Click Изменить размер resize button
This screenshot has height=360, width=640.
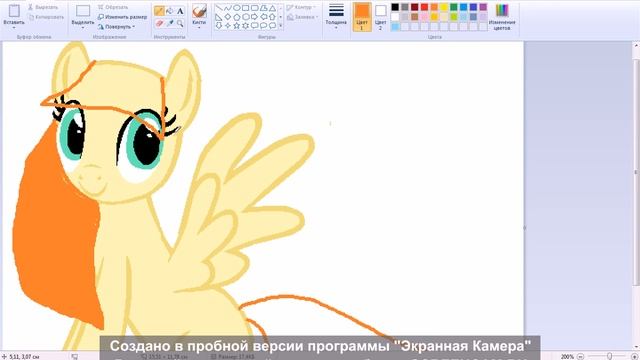122,17
